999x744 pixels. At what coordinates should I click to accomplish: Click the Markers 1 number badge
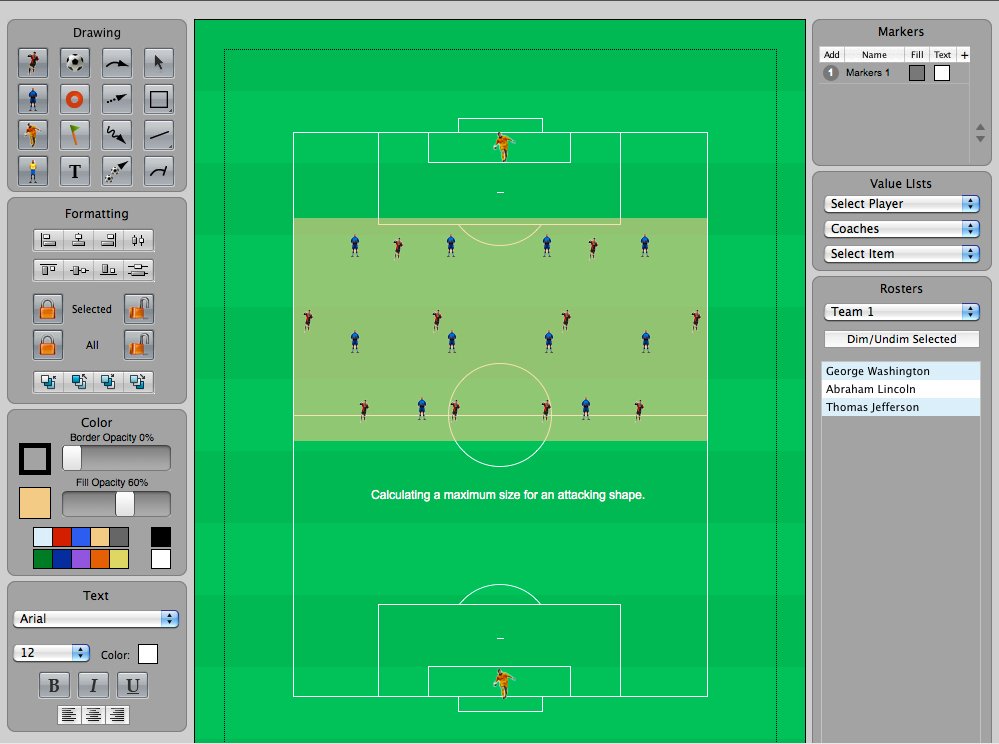click(x=830, y=73)
